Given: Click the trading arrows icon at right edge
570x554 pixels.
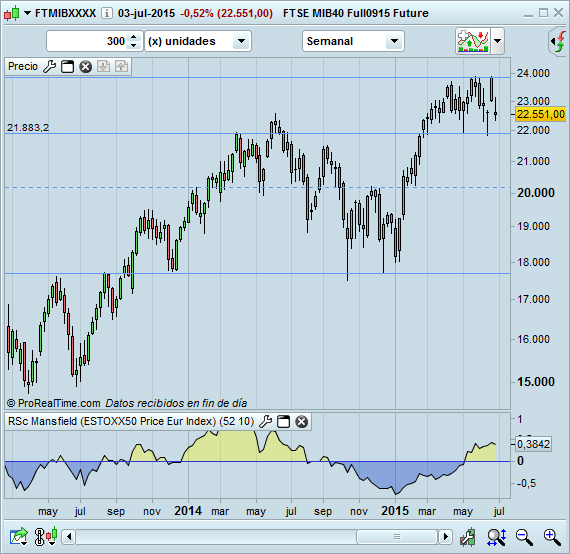Looking at the screenshot, I should click(558, 41).
